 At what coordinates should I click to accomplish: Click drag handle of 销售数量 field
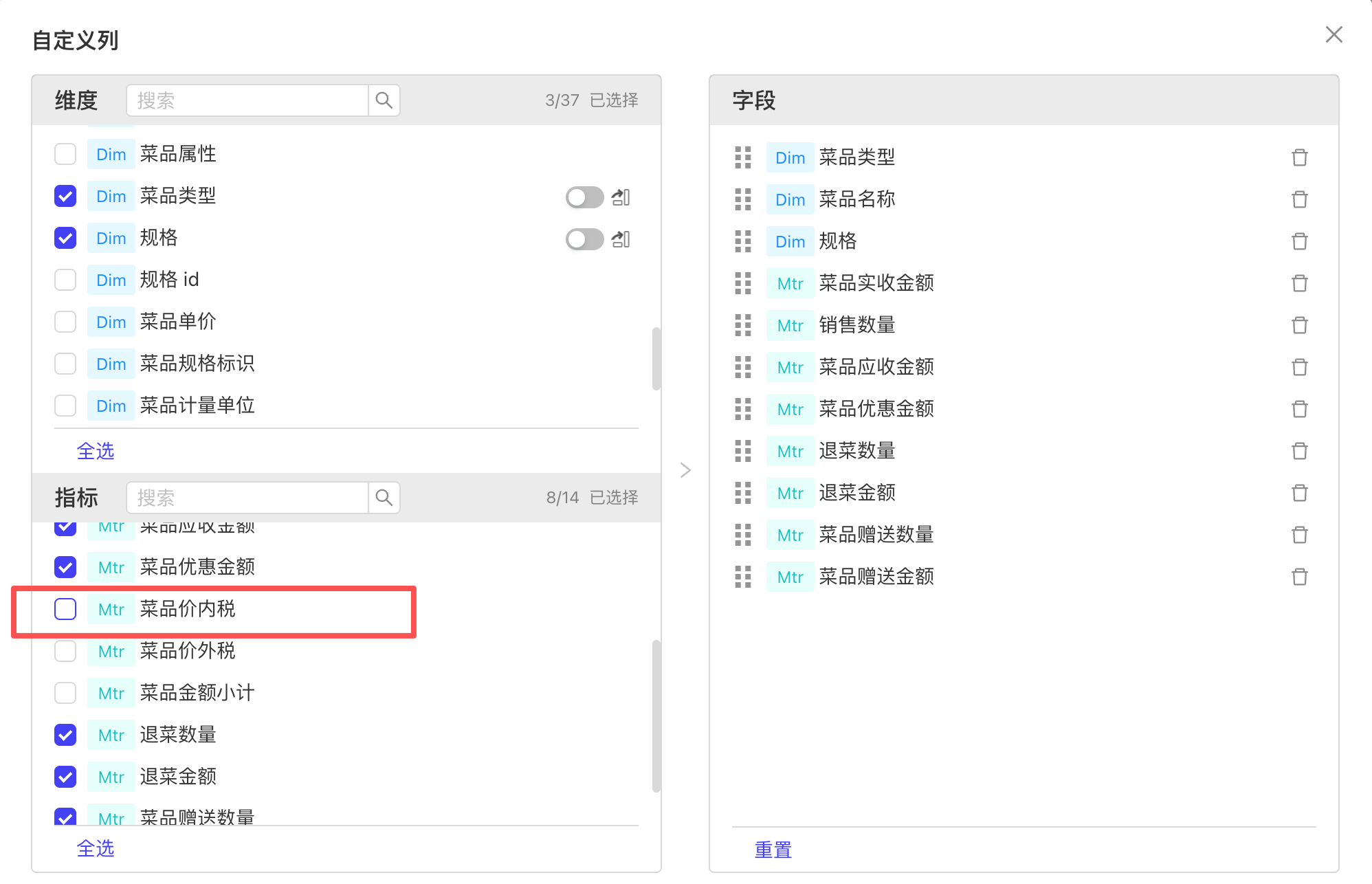pos(743,325)
